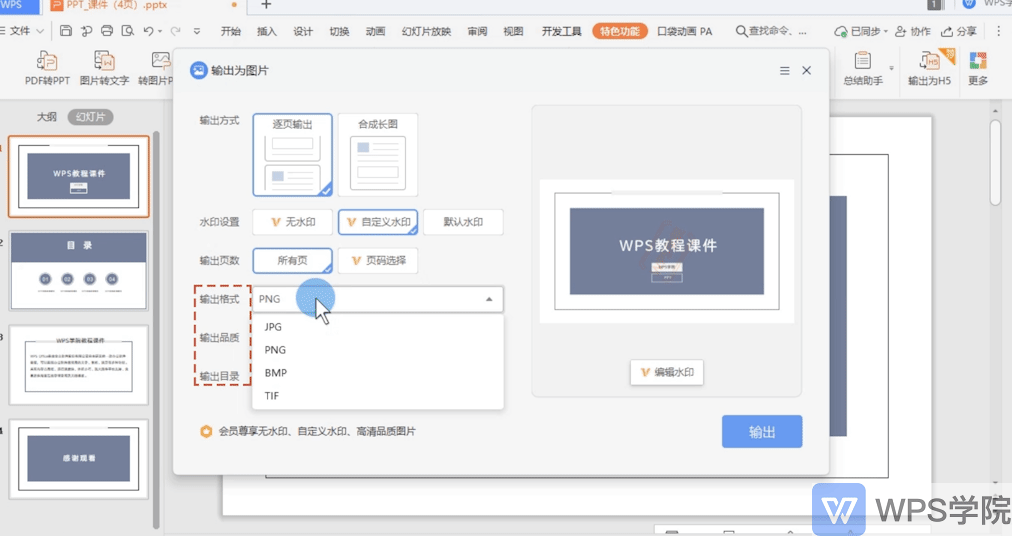Choose TIF from format list
This screenshot has width=1012, height=536.
coord(378,396)
